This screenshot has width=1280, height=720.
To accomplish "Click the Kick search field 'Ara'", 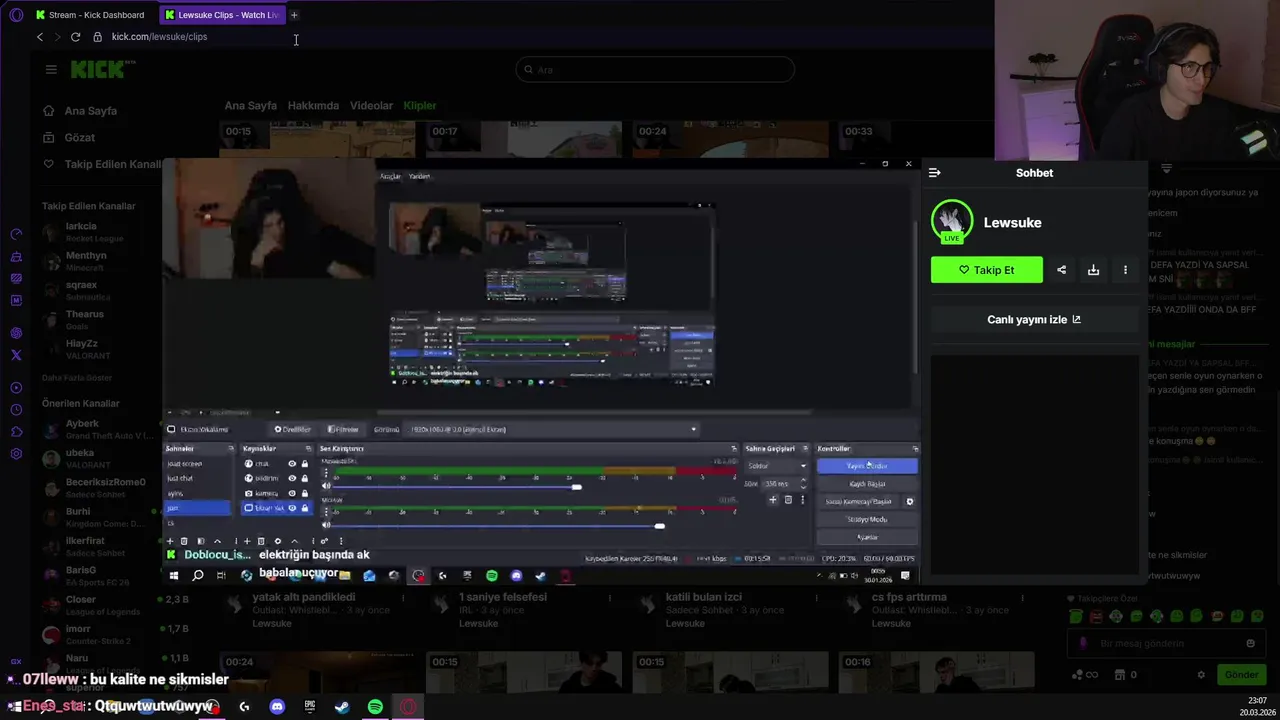I will tap(655, 70).
